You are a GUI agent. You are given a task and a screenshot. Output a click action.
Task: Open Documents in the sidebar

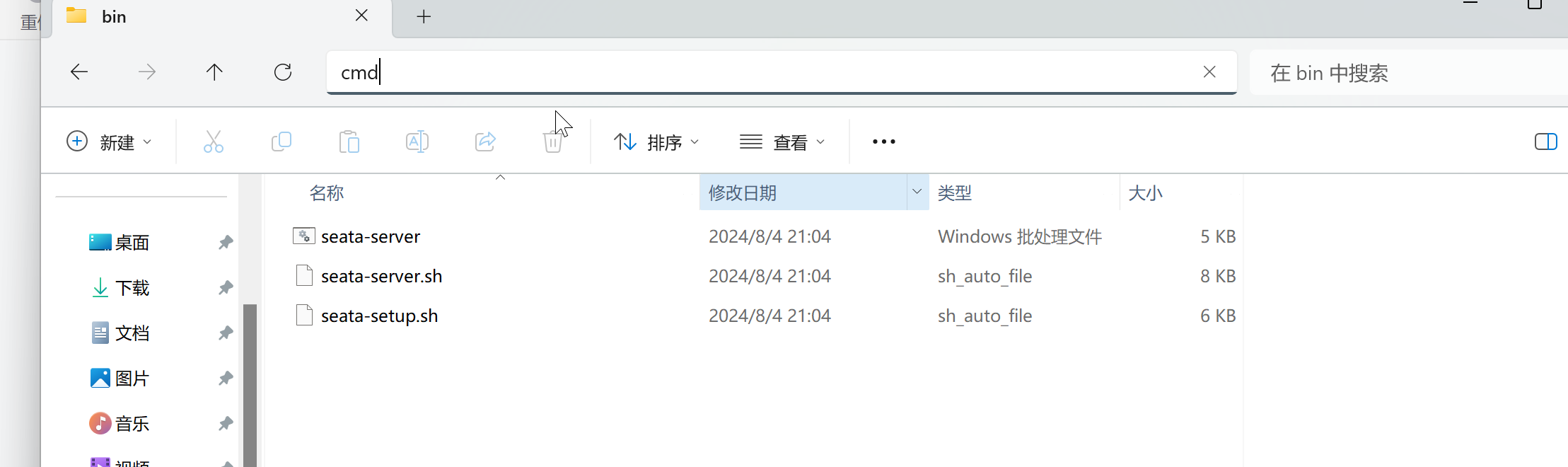coord(120,333)
